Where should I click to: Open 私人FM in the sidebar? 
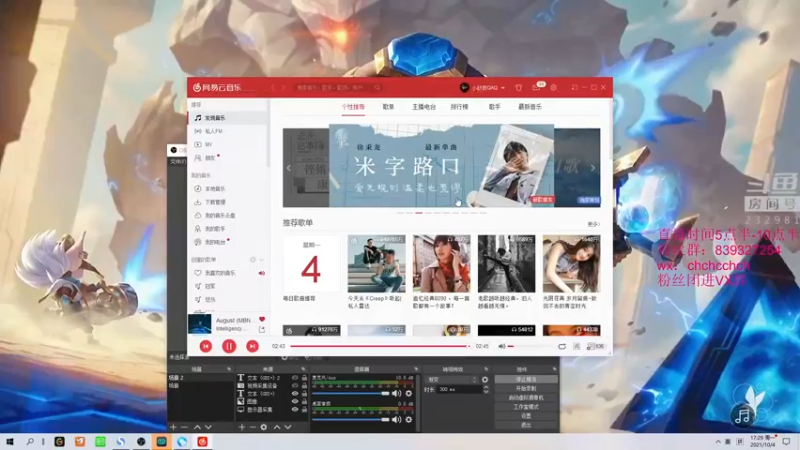[228, 131]
